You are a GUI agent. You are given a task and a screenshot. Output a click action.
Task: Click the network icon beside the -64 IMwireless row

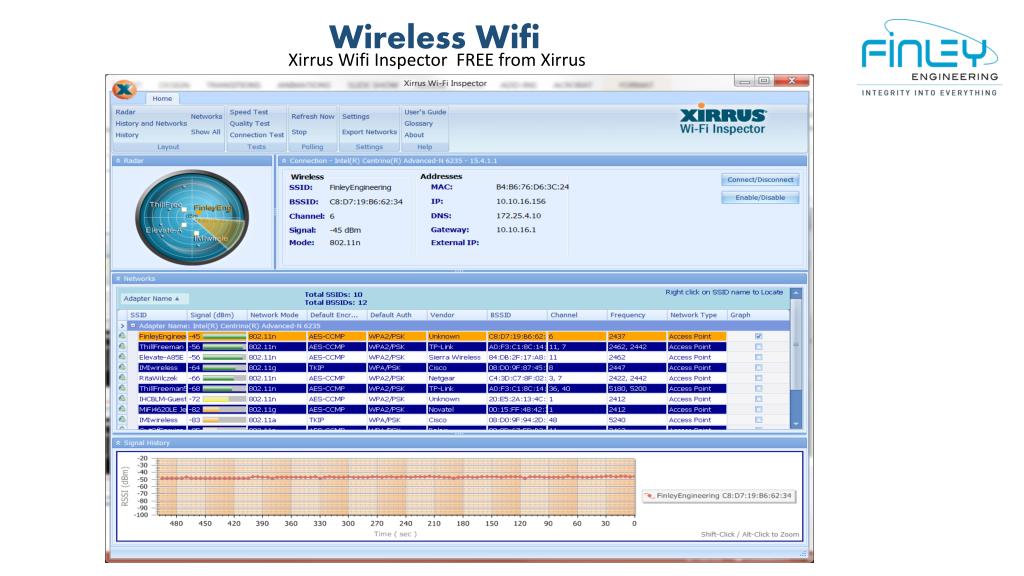point(122,368)
